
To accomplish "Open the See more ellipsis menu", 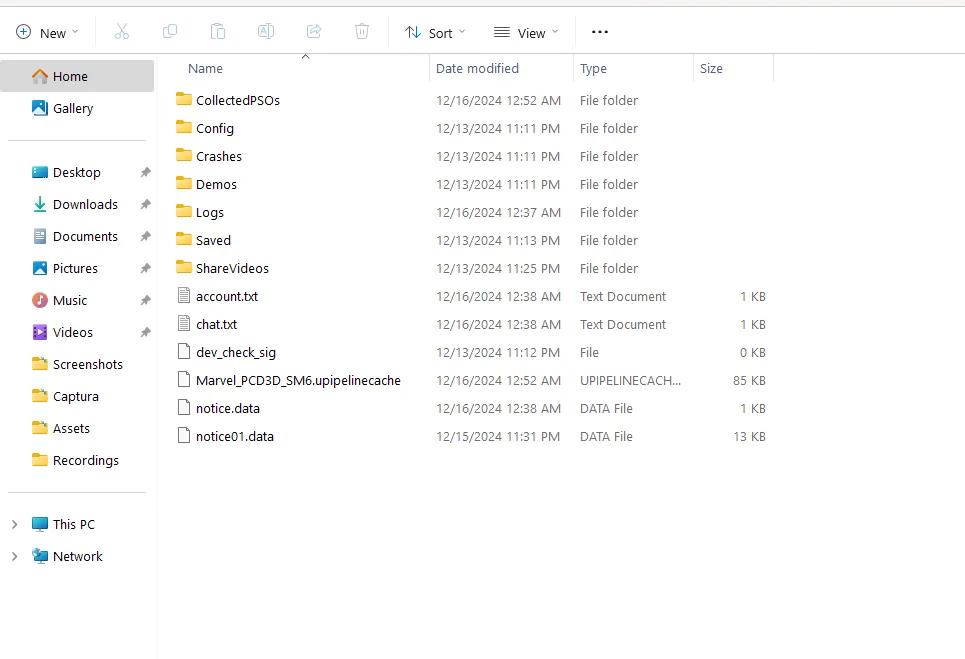I will 599,32.
